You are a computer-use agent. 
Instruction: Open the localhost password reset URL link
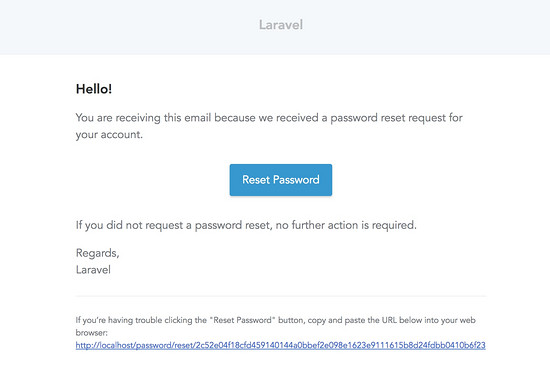[x=281, y=345]
